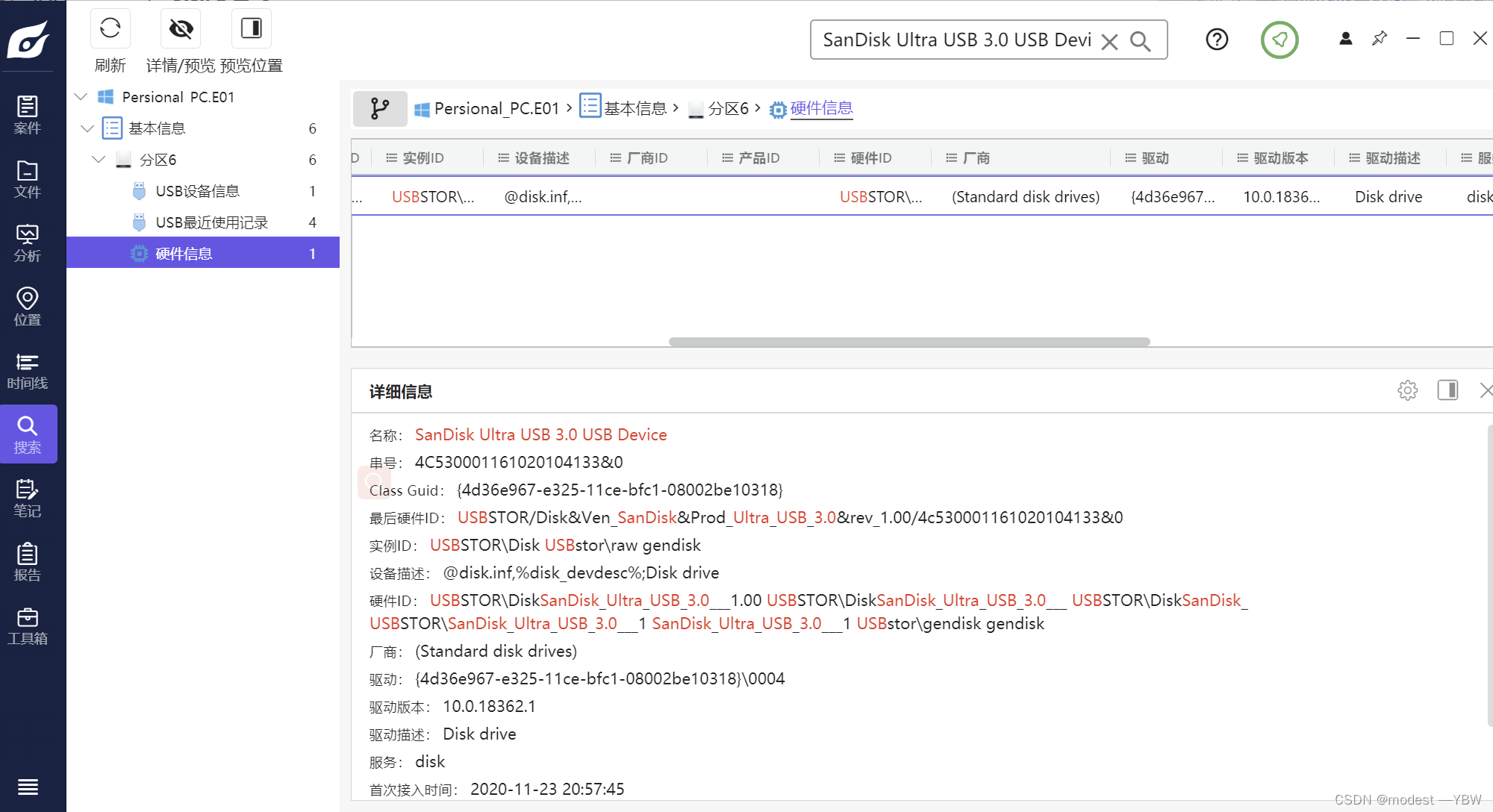The image size is (1493, 812).
Task: Collapse the Persional_PC.E01 tree node
Action: (x=81, y=97)
